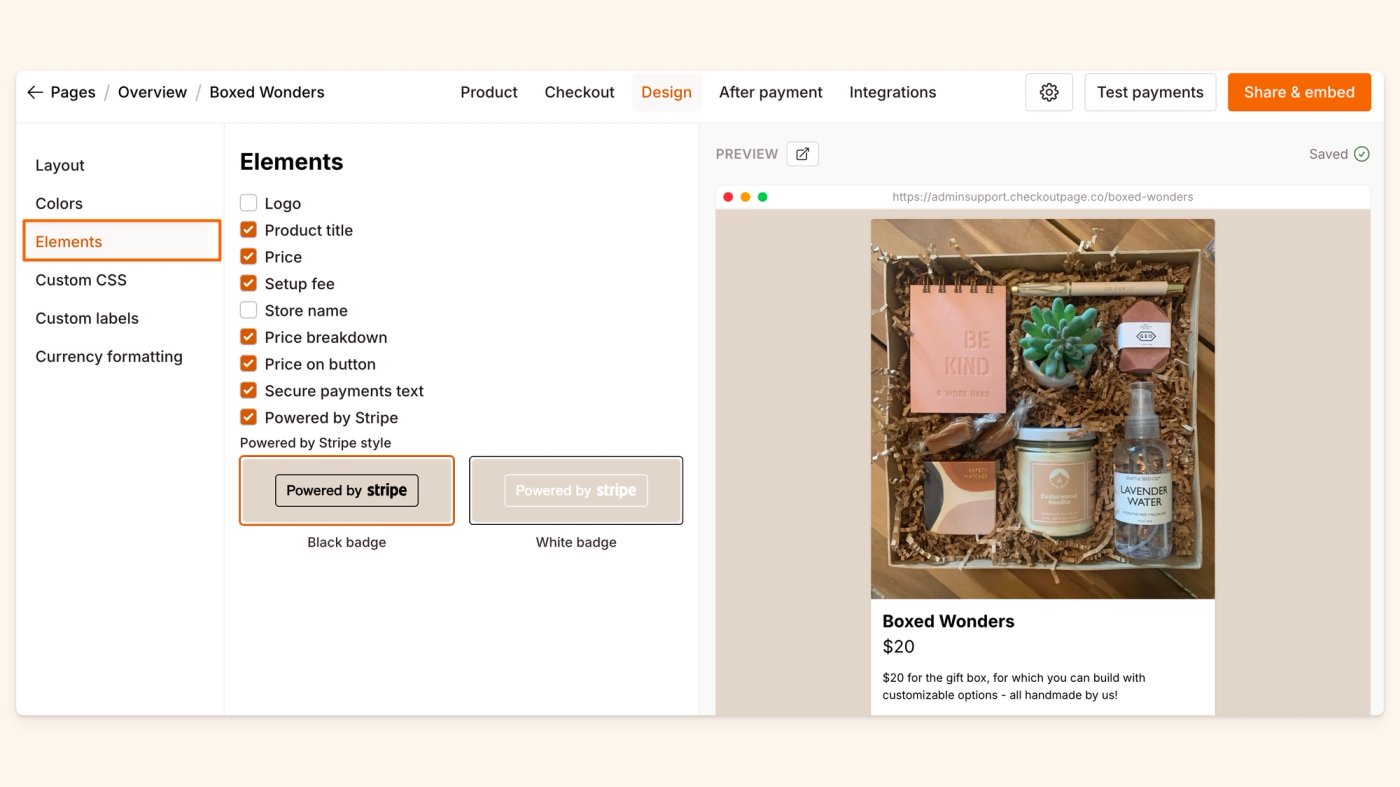Screen dimensions: 1400x787
Task: Open the Layout sidebar section
Action: pyautogui.click(x=60, y=165)
